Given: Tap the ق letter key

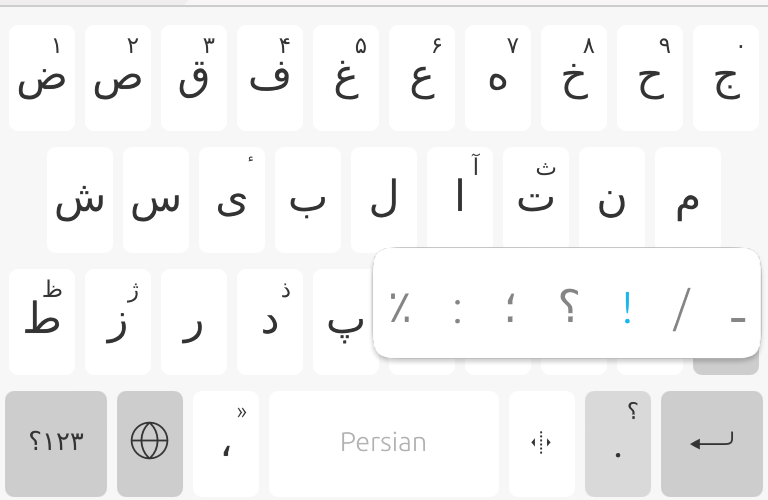Looking at the screenshot, I should tap(194, 78).
